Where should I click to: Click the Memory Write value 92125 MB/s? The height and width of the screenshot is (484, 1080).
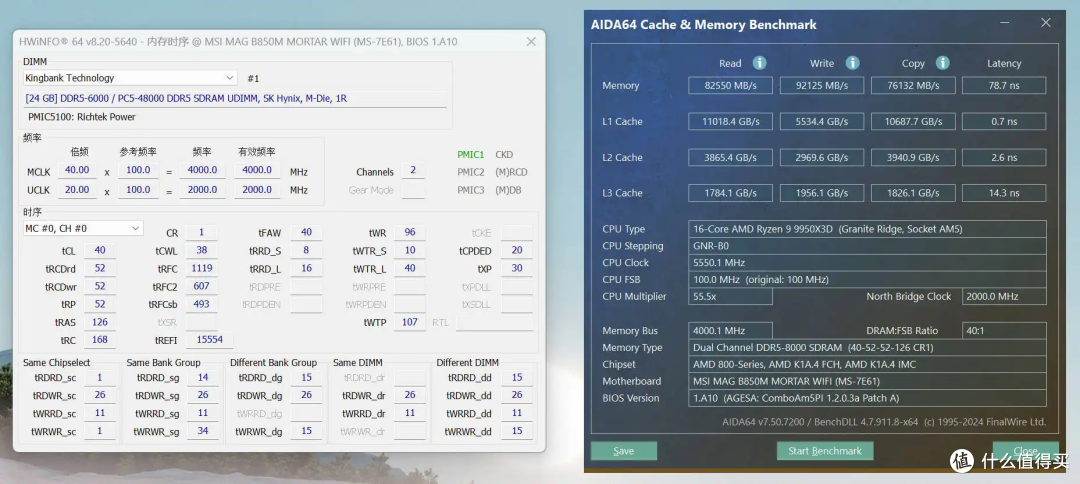(822, 85)
